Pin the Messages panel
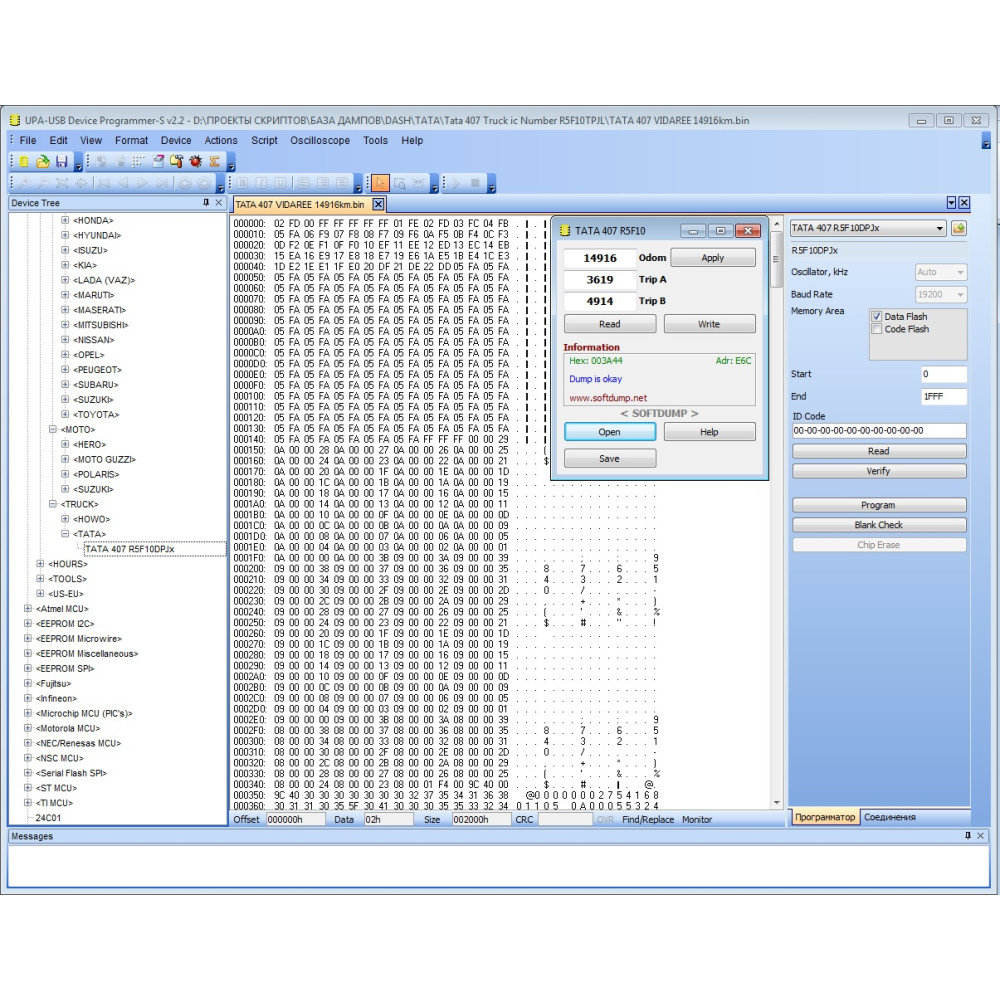The width and height of the screenshot is (1000, 1000). tap(968, 835)
